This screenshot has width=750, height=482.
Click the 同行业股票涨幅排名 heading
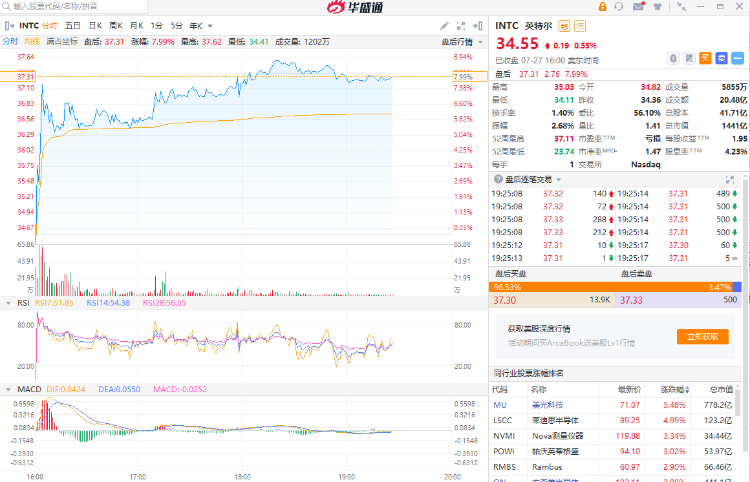pyautogui.click(x=529, y=373)
